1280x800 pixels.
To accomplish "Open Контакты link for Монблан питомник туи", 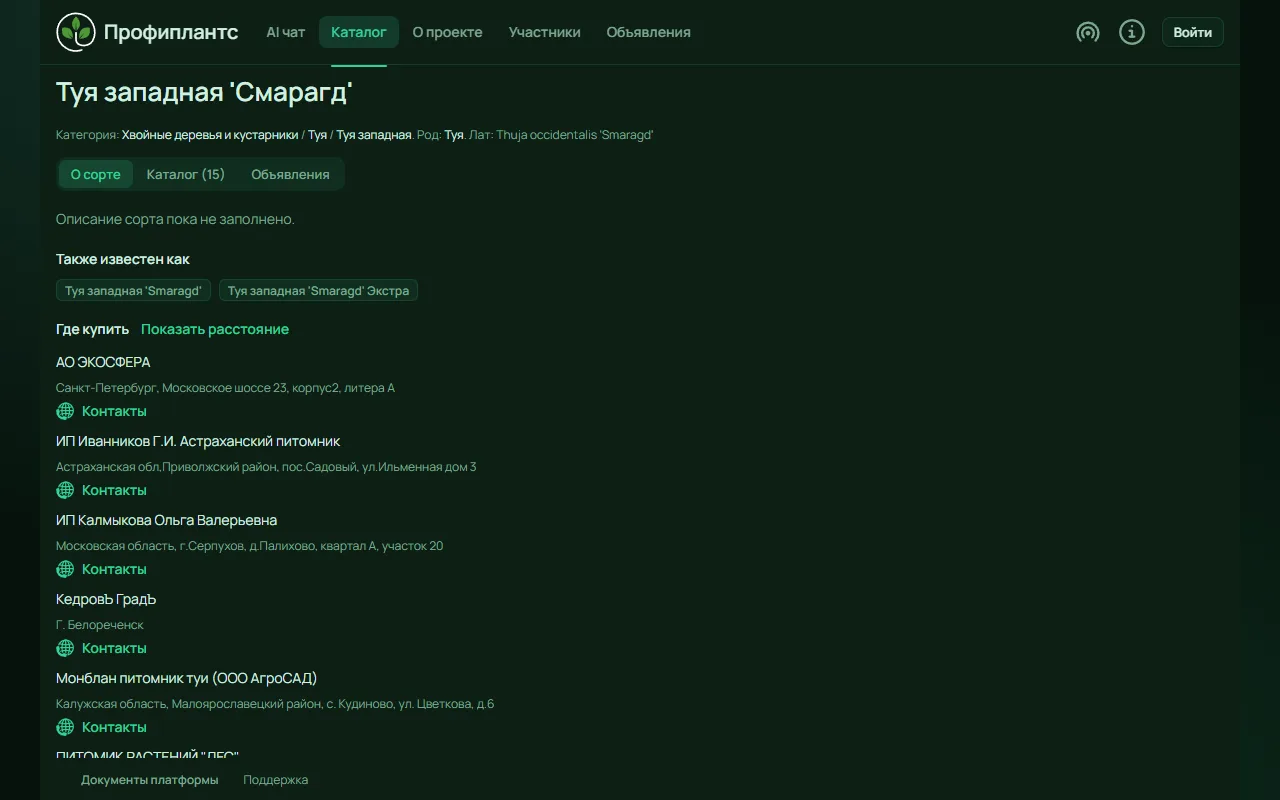I will 114,727.
